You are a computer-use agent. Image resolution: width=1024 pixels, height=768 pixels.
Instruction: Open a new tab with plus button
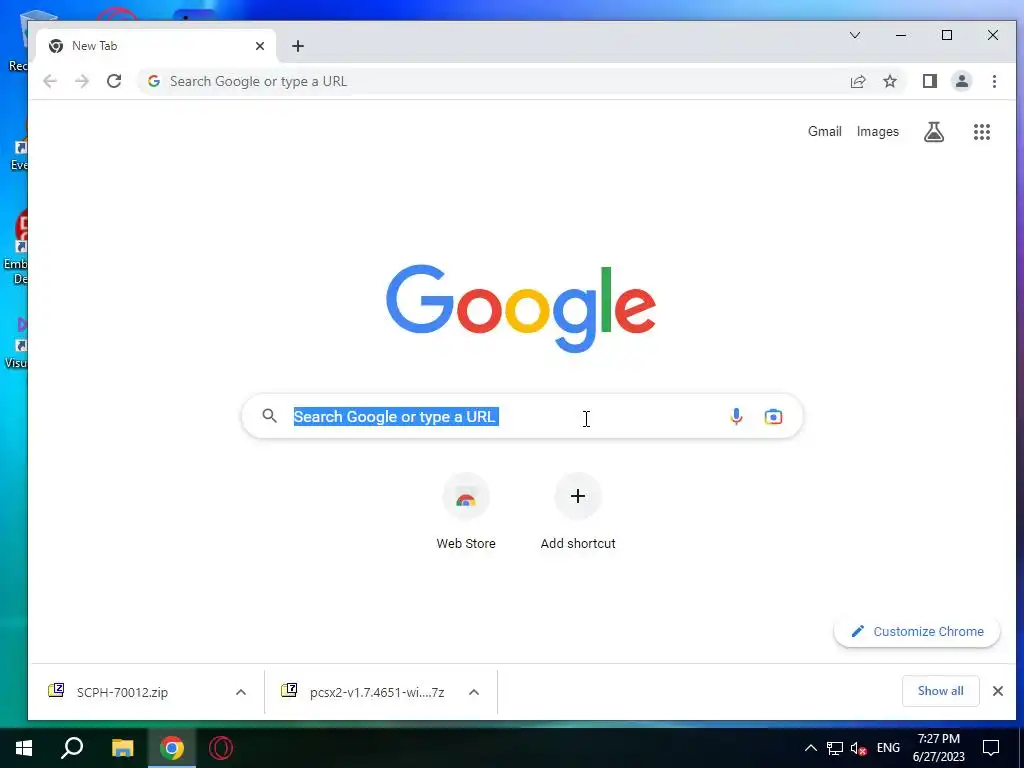click(298, 46)
